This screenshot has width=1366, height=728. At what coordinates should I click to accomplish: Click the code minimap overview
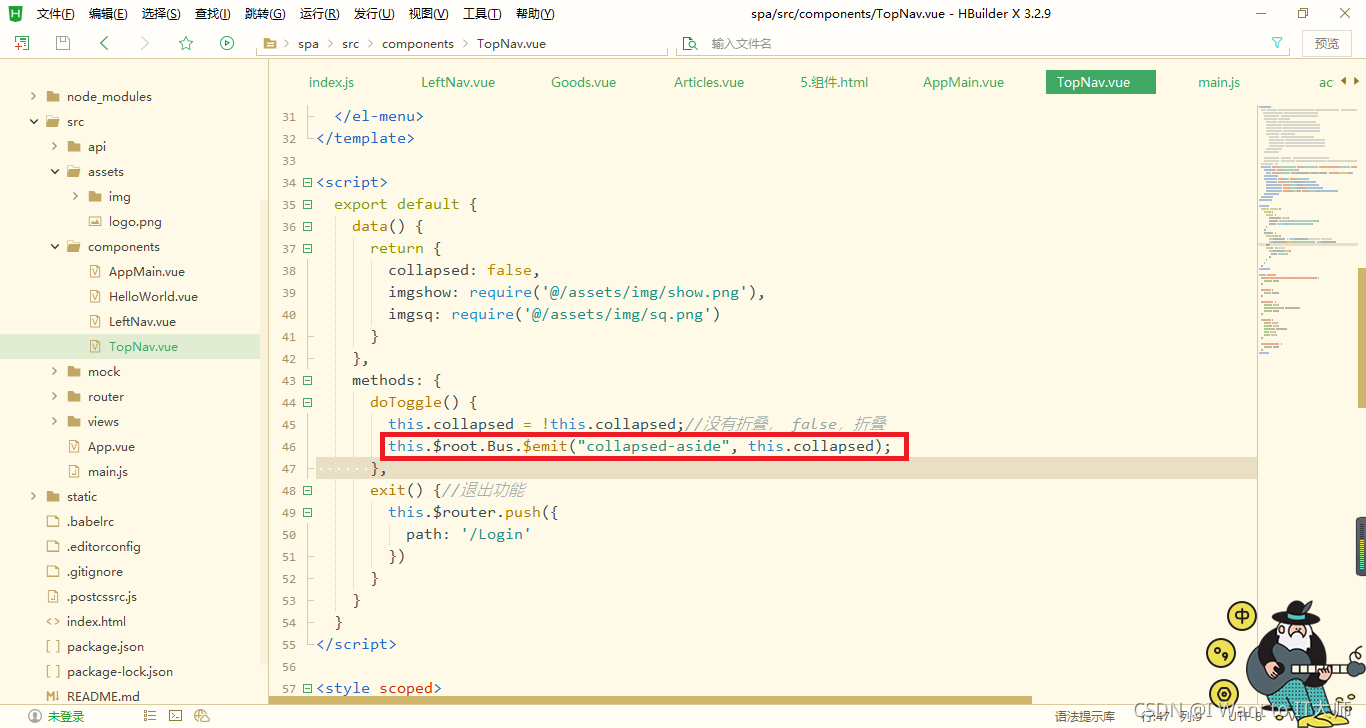click(x=1306, y=230)
